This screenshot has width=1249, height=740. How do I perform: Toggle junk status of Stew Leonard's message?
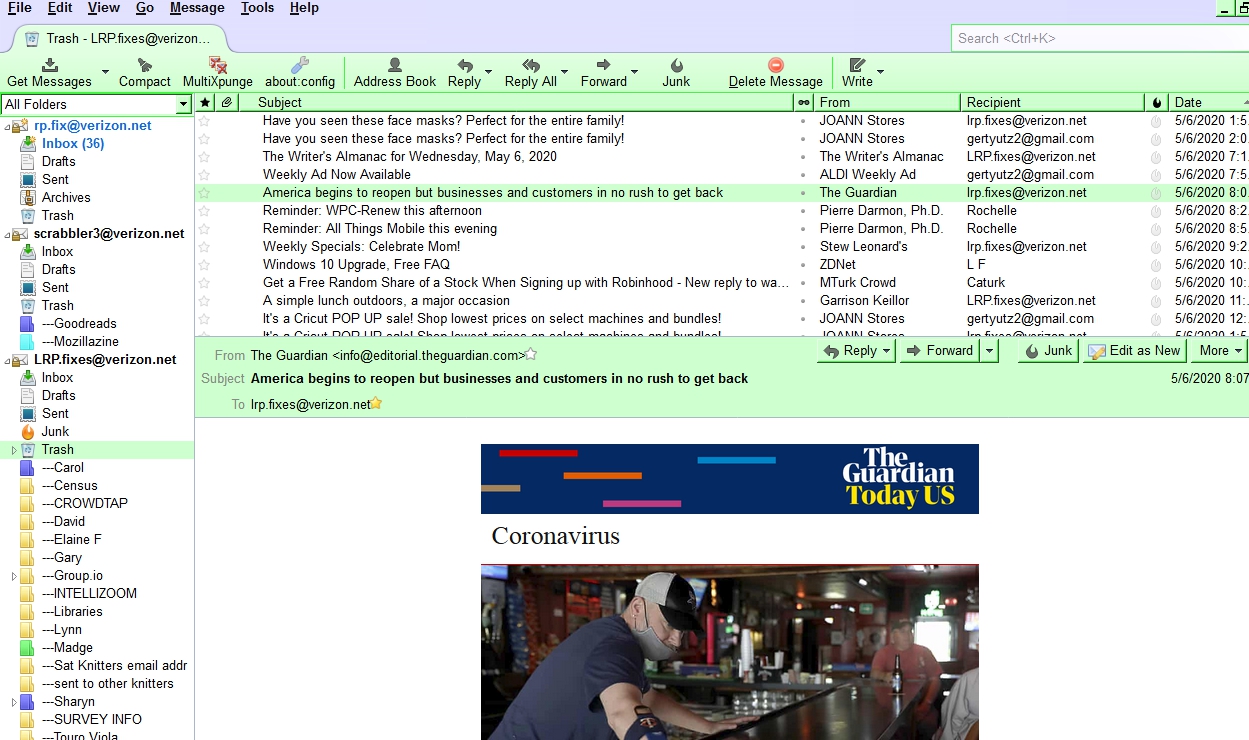(x=1156, y=246)
